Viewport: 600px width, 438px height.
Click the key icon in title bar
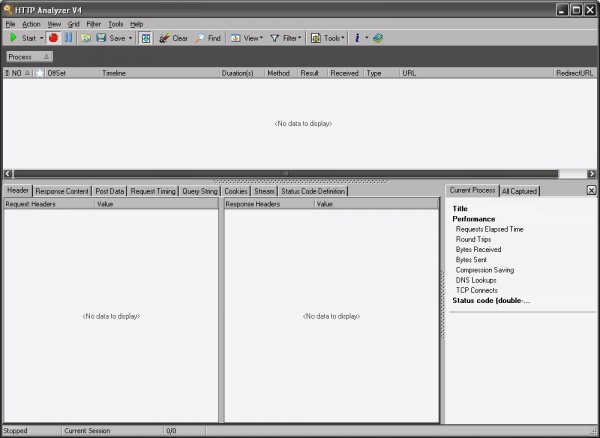click(x=8, y=10)
